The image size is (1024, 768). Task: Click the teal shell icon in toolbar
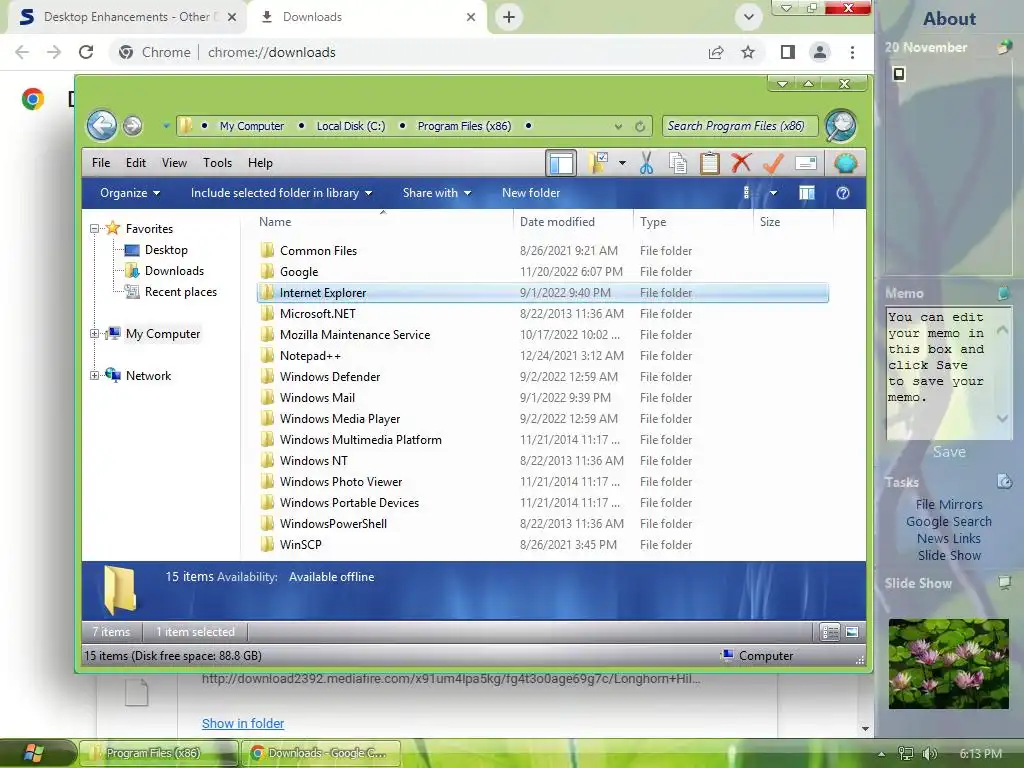(846, 163)
